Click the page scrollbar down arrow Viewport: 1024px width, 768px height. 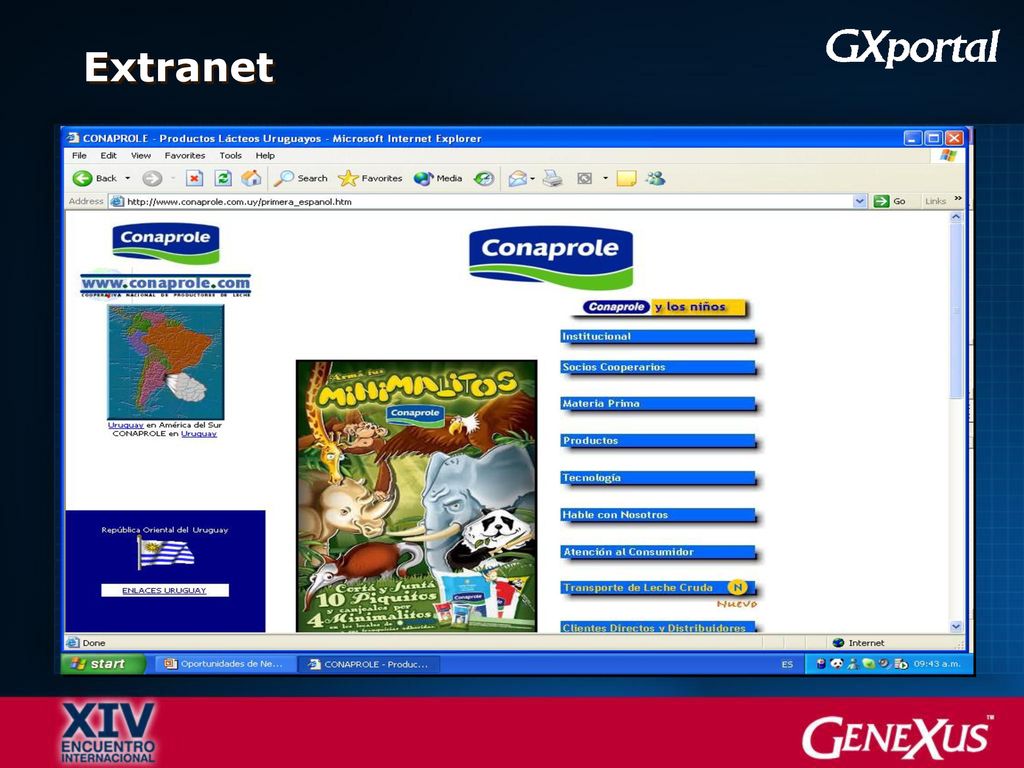pyautogui.click(x=956, y=626)
